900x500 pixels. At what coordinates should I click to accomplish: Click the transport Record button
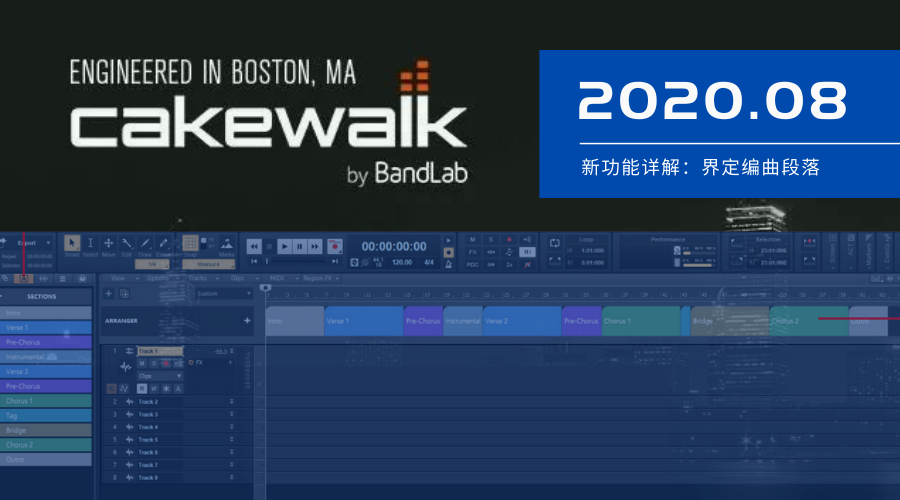point(335,246)
